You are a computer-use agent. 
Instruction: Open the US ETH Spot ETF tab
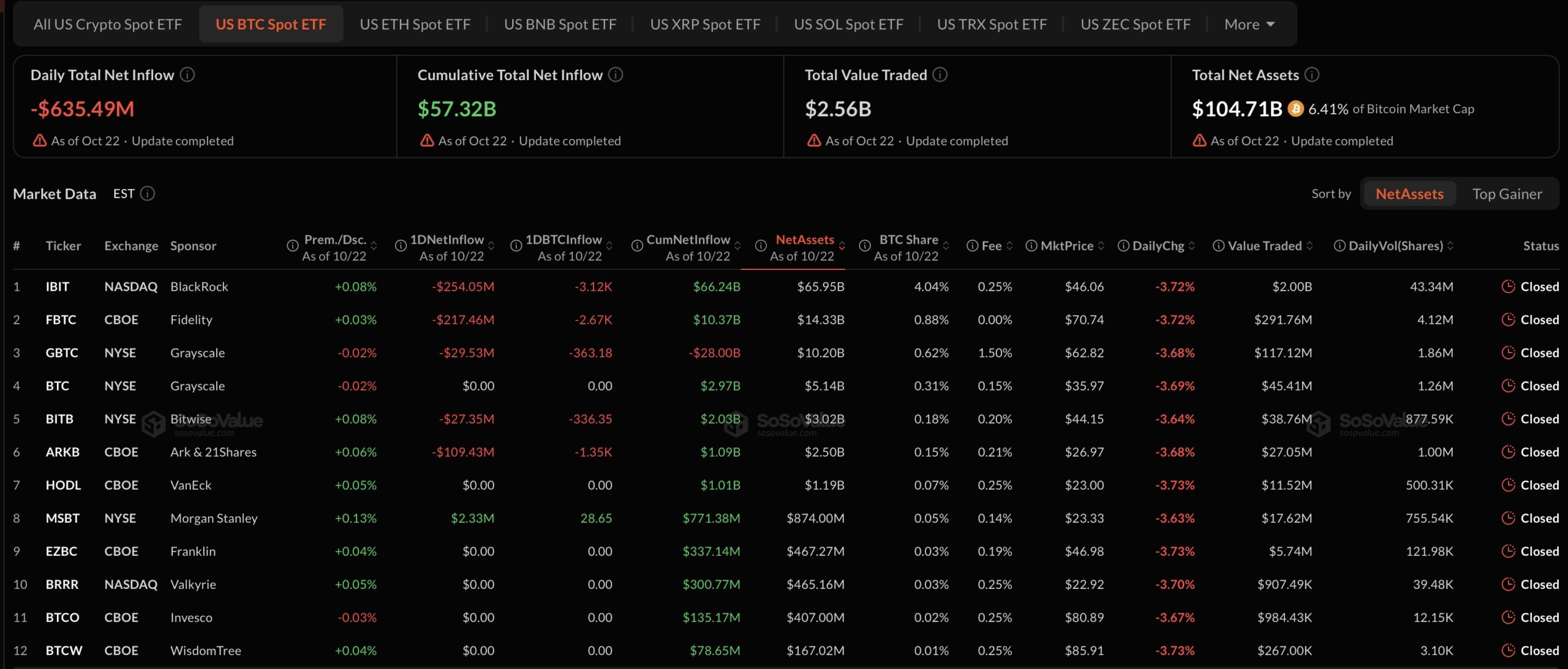tap(415, 24)
